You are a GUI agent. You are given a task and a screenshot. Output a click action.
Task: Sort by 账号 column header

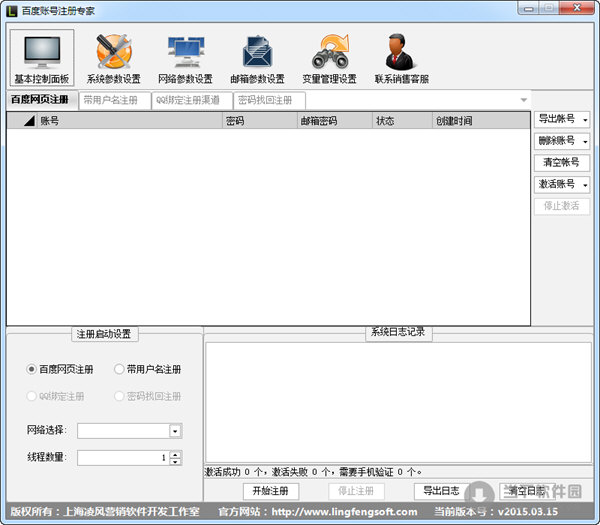coord(130,121)
